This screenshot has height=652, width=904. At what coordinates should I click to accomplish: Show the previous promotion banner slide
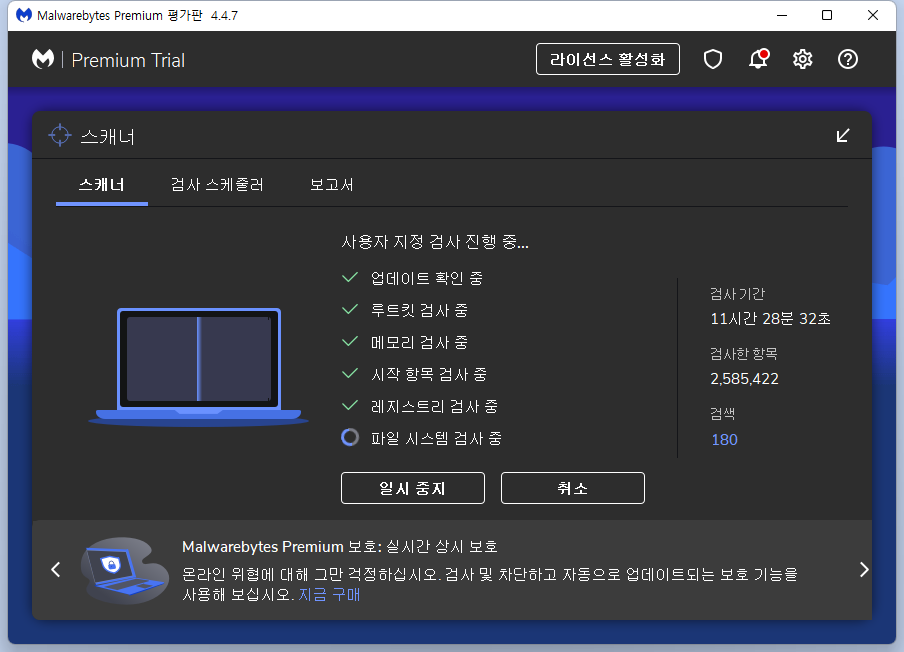(x=56, y=570)
